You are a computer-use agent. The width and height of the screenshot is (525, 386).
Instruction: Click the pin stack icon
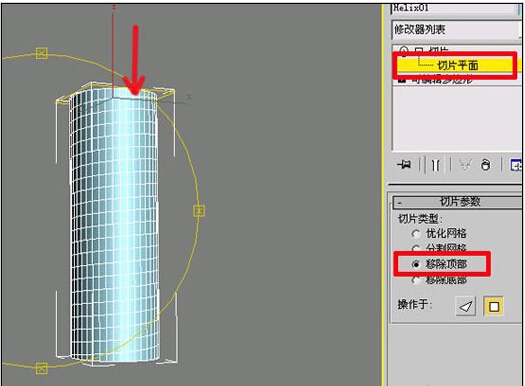[404, 164]
